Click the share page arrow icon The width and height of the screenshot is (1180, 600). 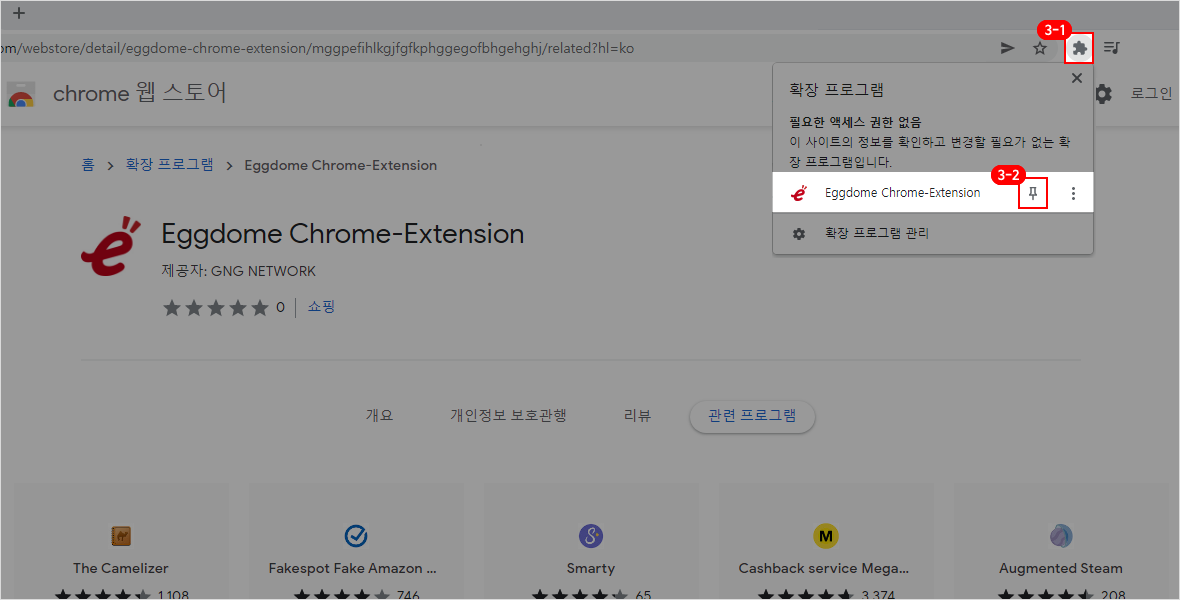pyautogui.click(x=1007, y=48)
